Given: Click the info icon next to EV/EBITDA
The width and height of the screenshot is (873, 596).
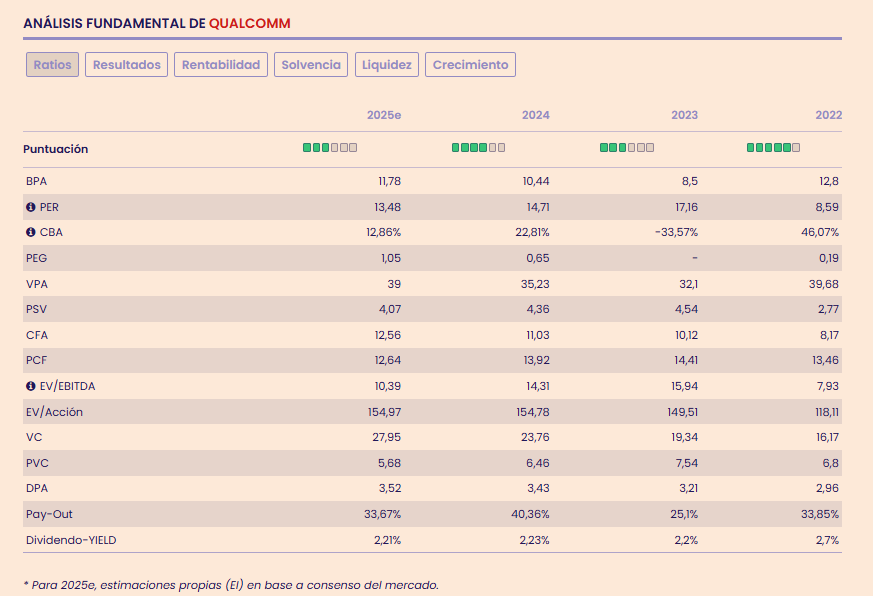Looking at the screenshot, I should pyautogui.click(x=31, y=386).
